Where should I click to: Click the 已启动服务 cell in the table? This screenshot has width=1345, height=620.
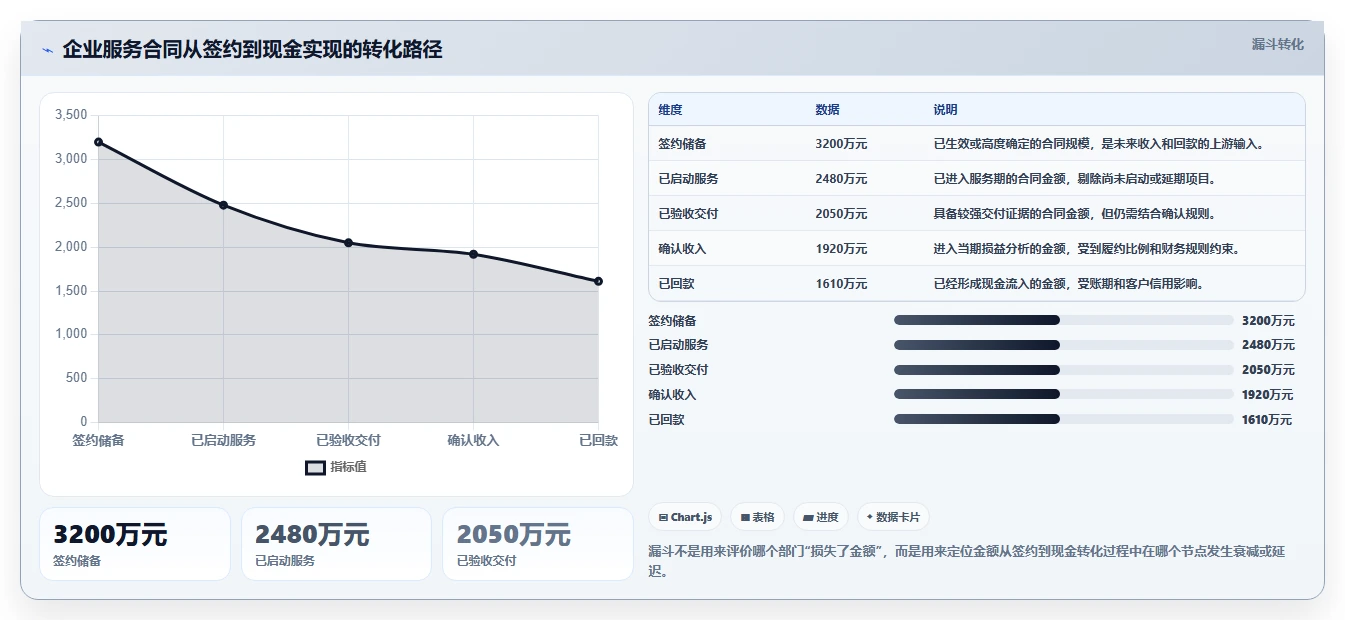click(x=688, y=179)
